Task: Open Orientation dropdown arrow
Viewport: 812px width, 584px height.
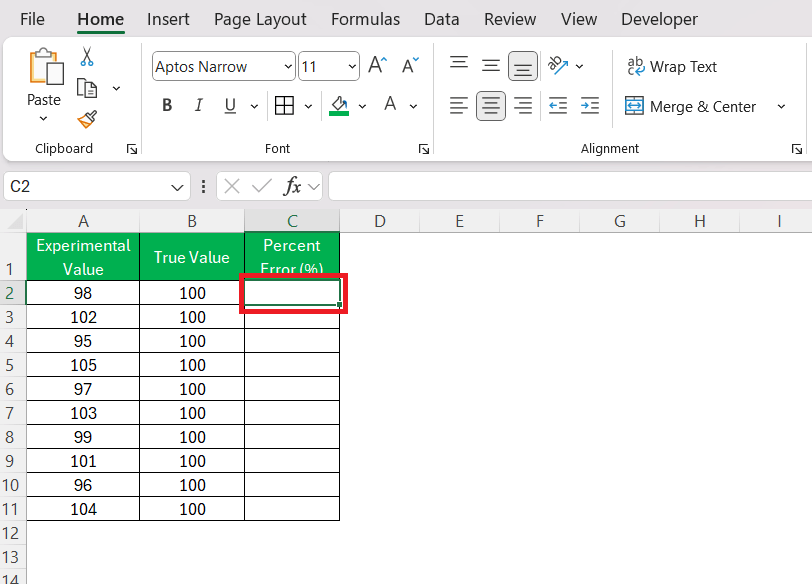Action: [x=579, y=66]
